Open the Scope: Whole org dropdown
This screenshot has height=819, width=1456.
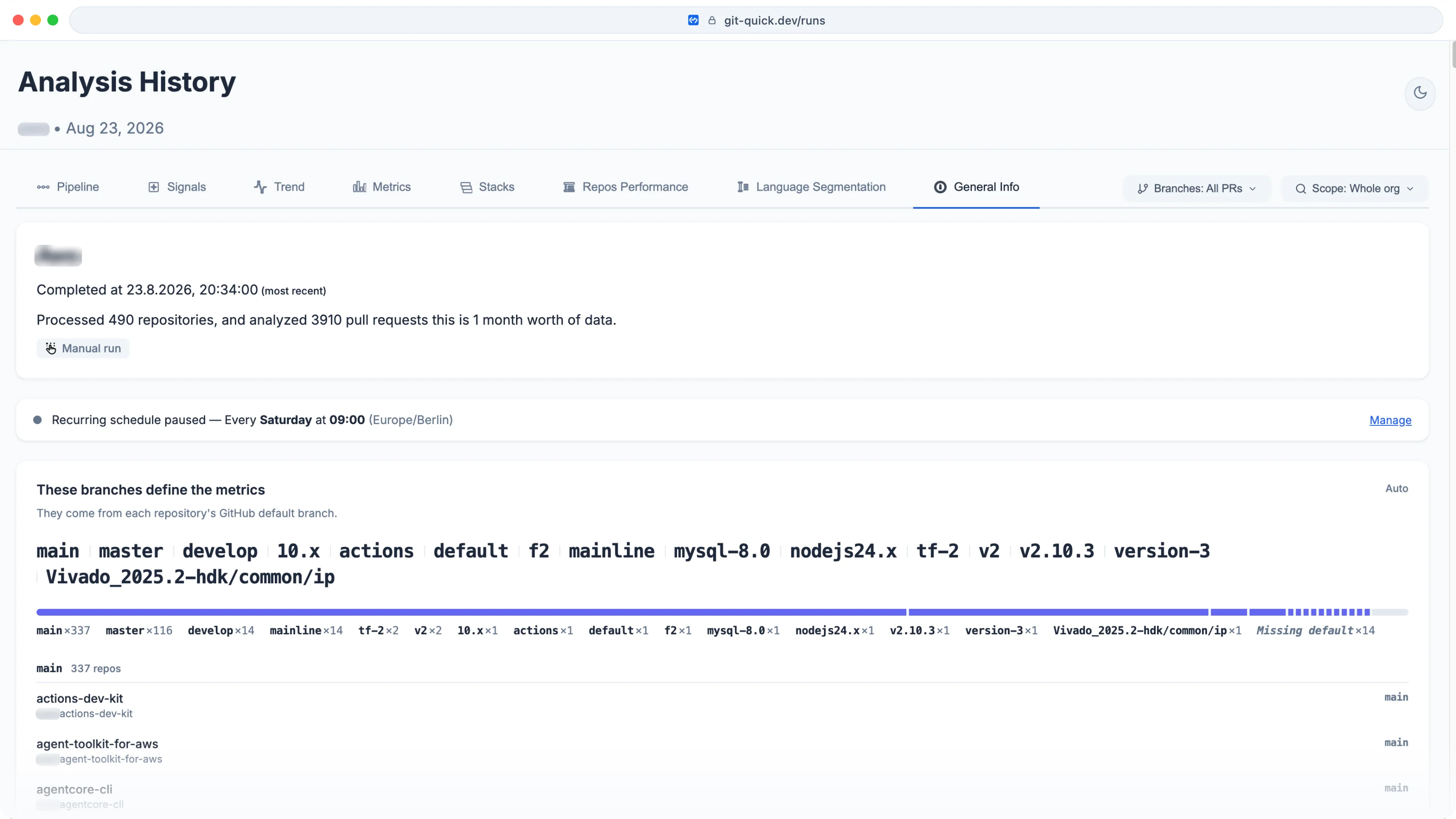coord(1354,189)
